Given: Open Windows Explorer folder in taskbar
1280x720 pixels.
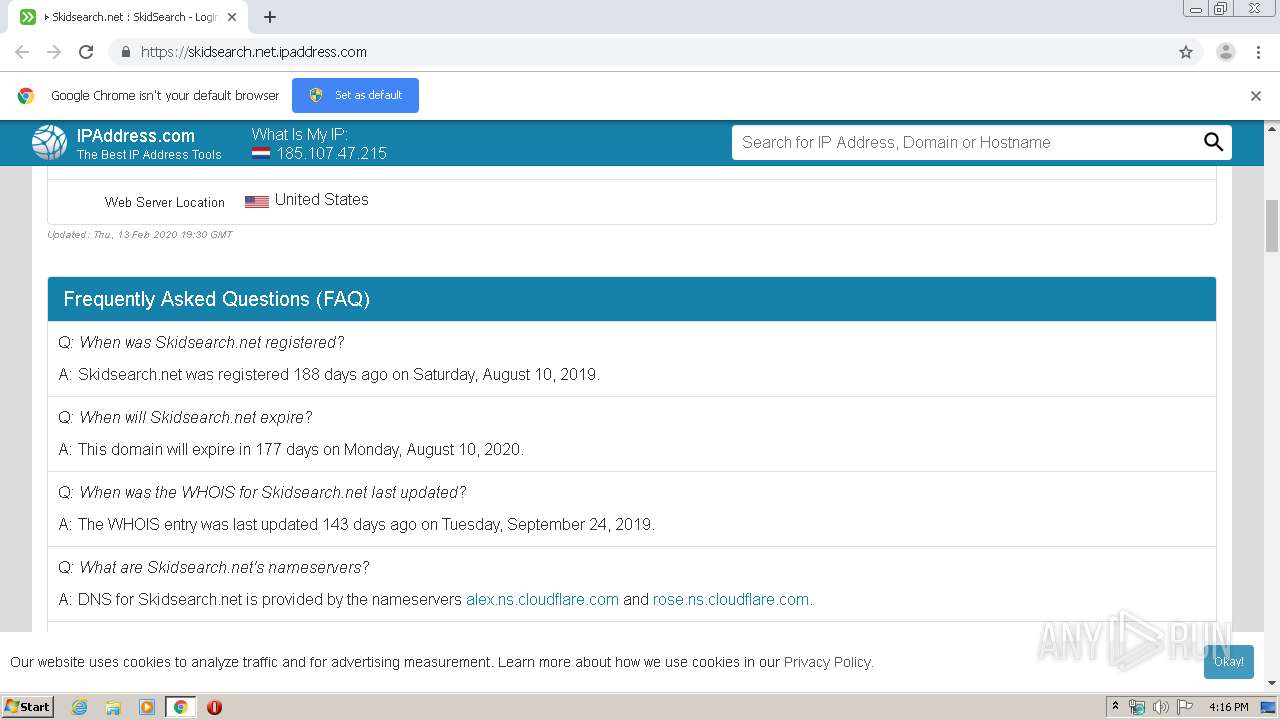Looking at the screenshot, I should point(113,707).
